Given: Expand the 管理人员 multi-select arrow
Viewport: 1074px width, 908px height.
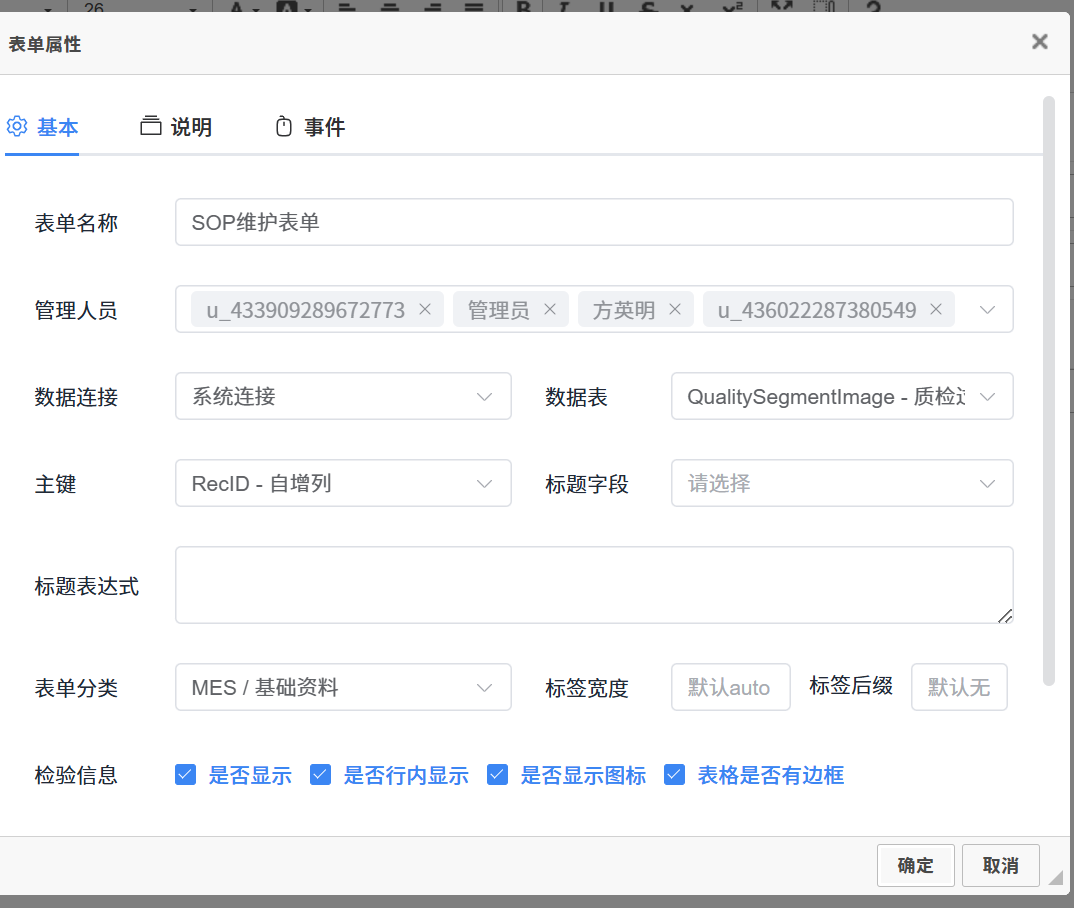Looking at the screenshot, I should pos(987,310).
